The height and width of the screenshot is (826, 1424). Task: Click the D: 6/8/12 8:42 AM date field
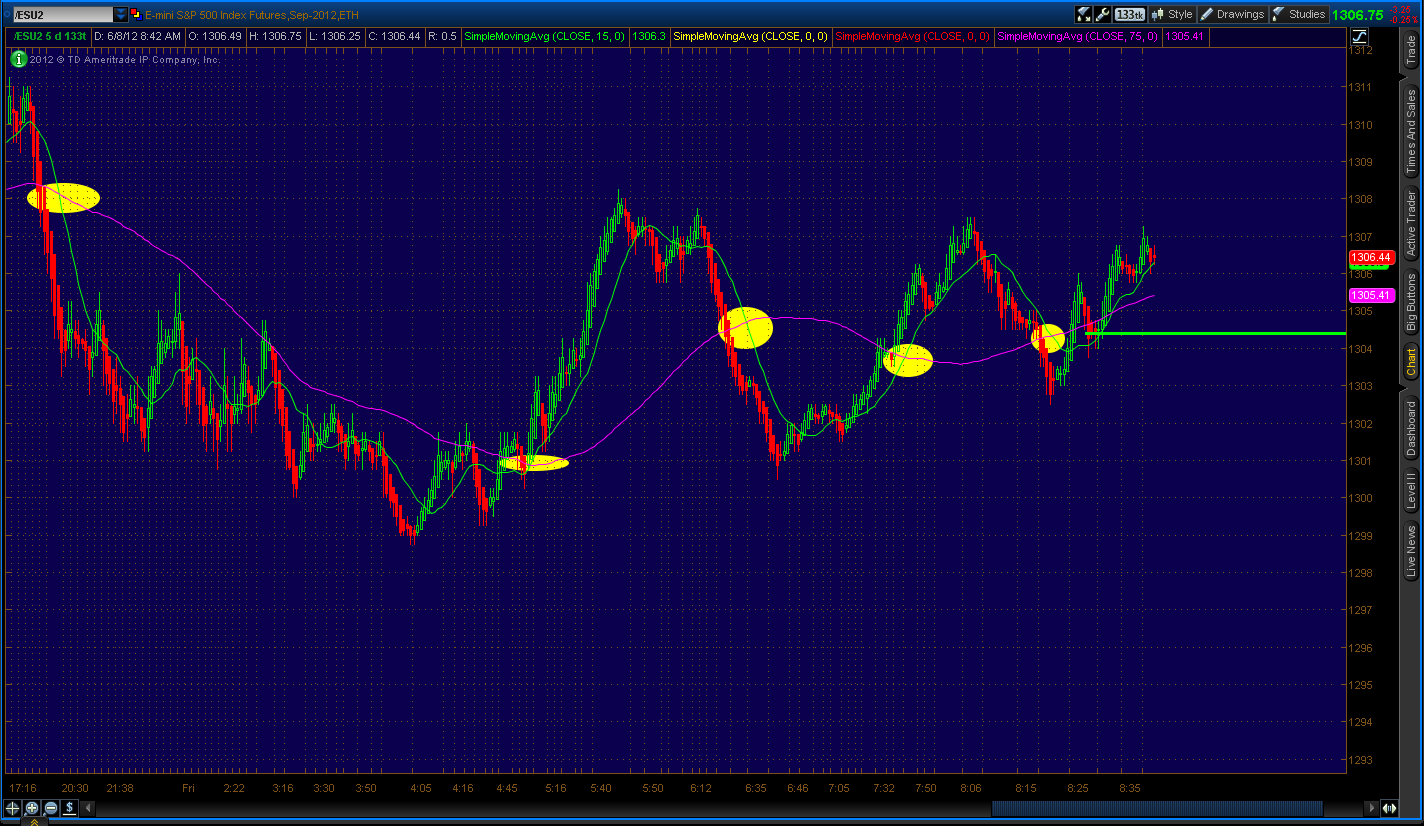click(137, 36)
